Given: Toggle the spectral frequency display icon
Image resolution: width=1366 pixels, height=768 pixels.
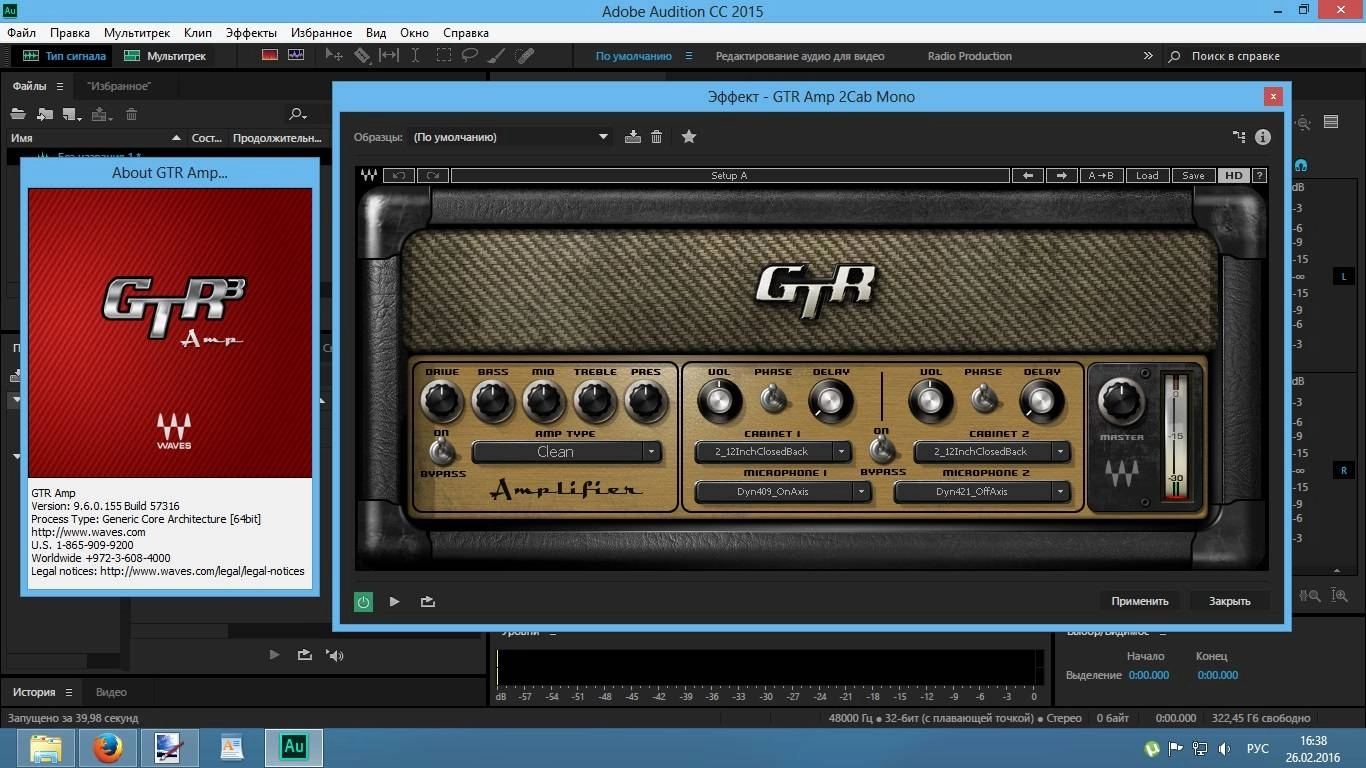Looking at the screenshot, I should tap(270, 56).
